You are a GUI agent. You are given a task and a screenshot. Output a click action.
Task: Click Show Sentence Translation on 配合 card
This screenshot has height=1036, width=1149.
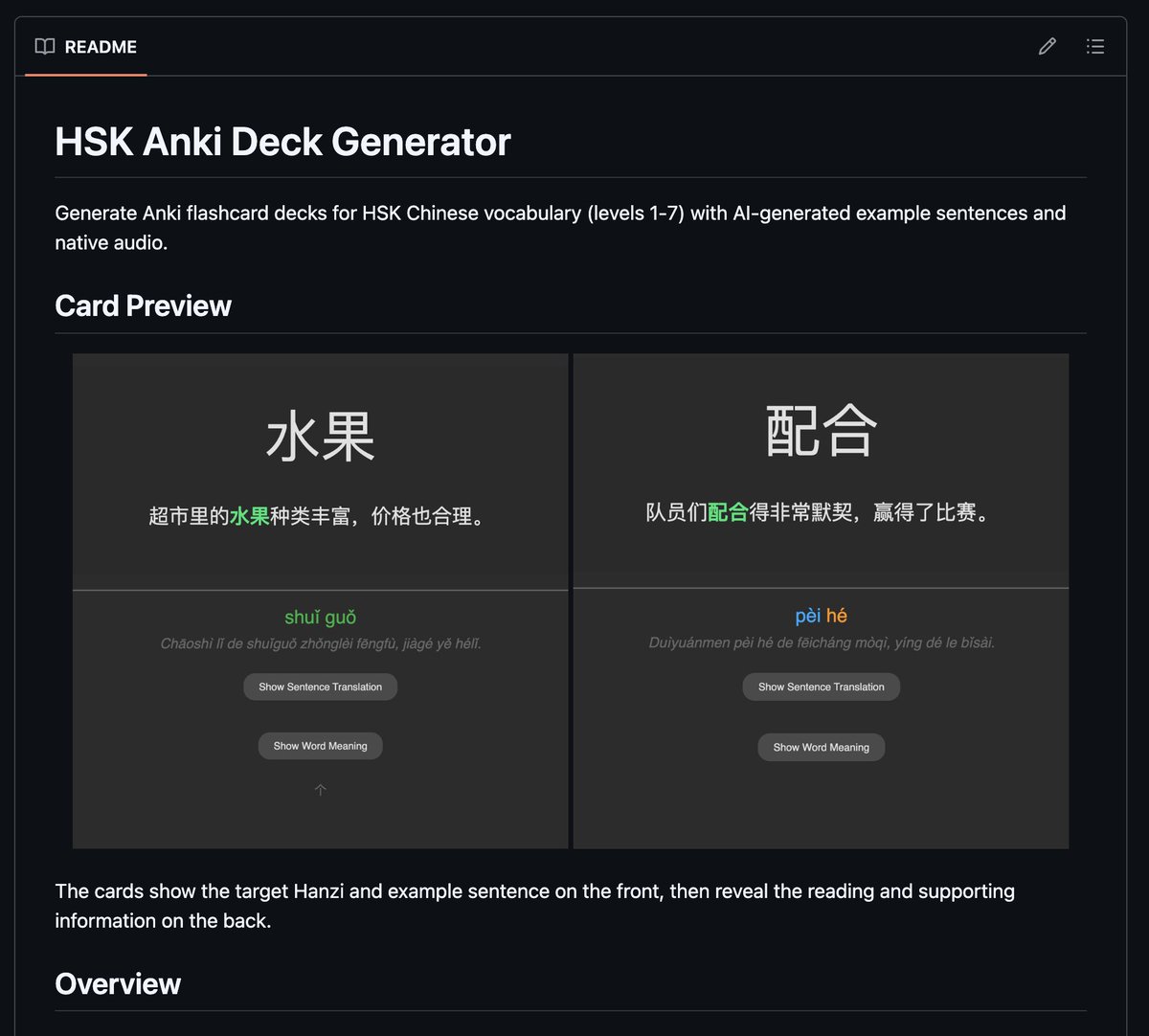click(821, 687)
